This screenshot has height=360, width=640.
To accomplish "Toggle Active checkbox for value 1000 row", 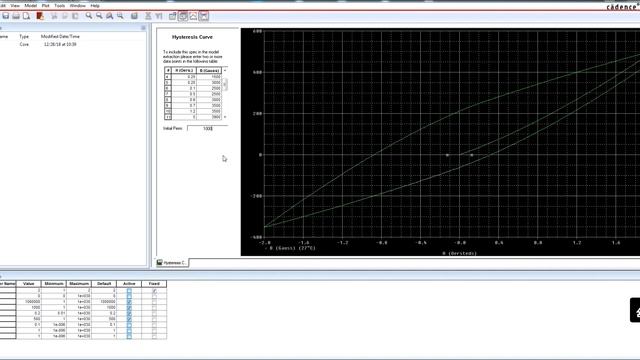I will click(129, 307).
